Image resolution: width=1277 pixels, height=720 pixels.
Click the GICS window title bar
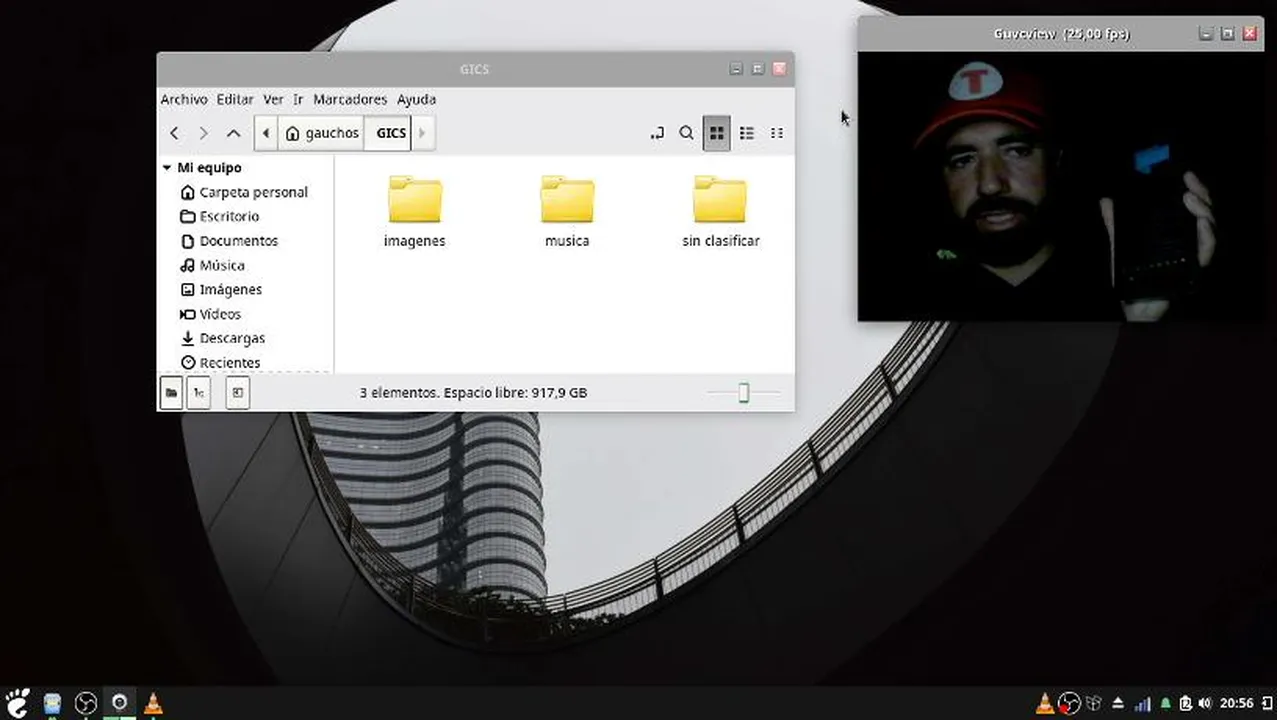pos(475,69)
